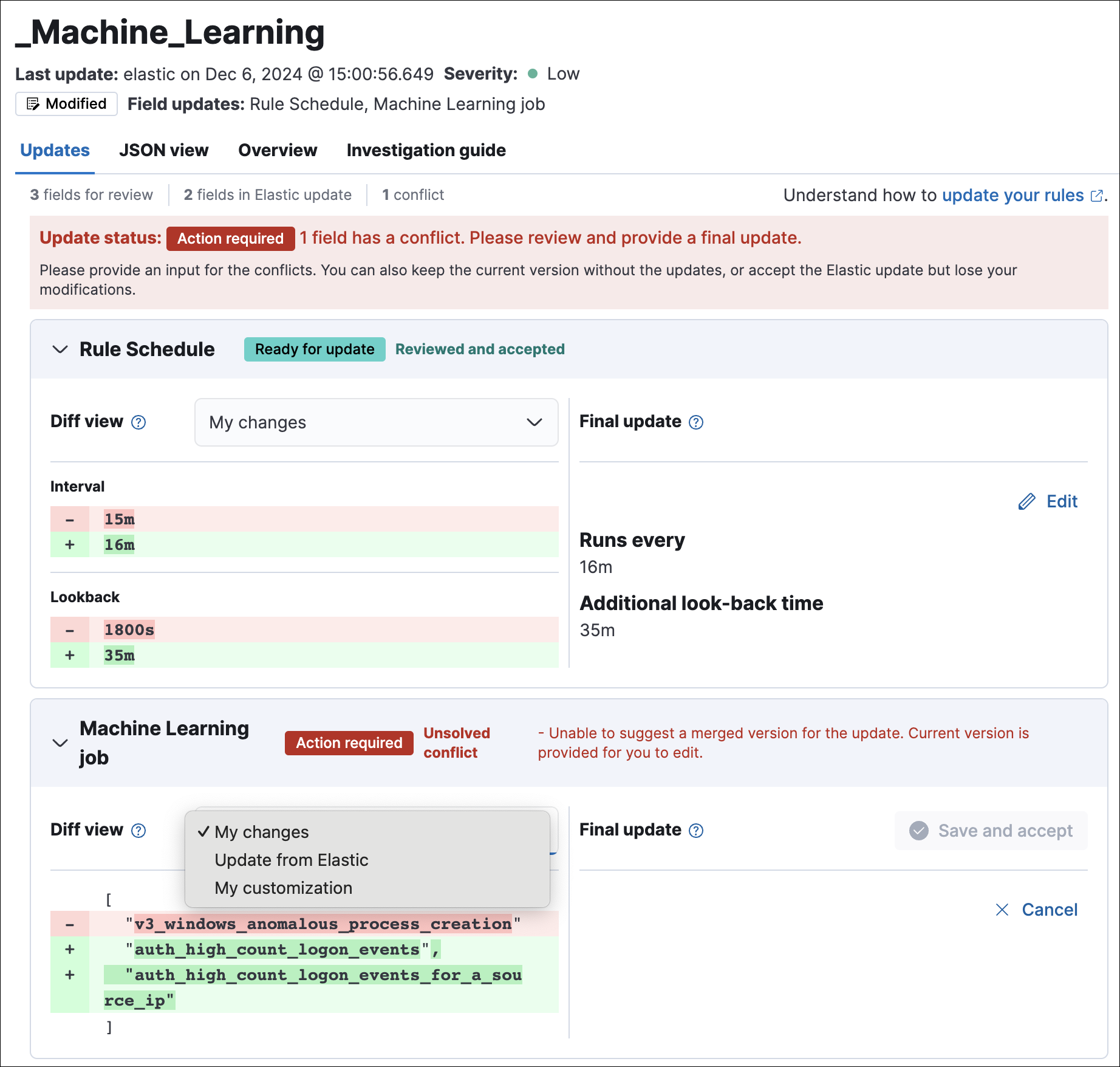1120x1067 pixels.
Task: Open the Overview tab
Action: [x=278, y=150]
